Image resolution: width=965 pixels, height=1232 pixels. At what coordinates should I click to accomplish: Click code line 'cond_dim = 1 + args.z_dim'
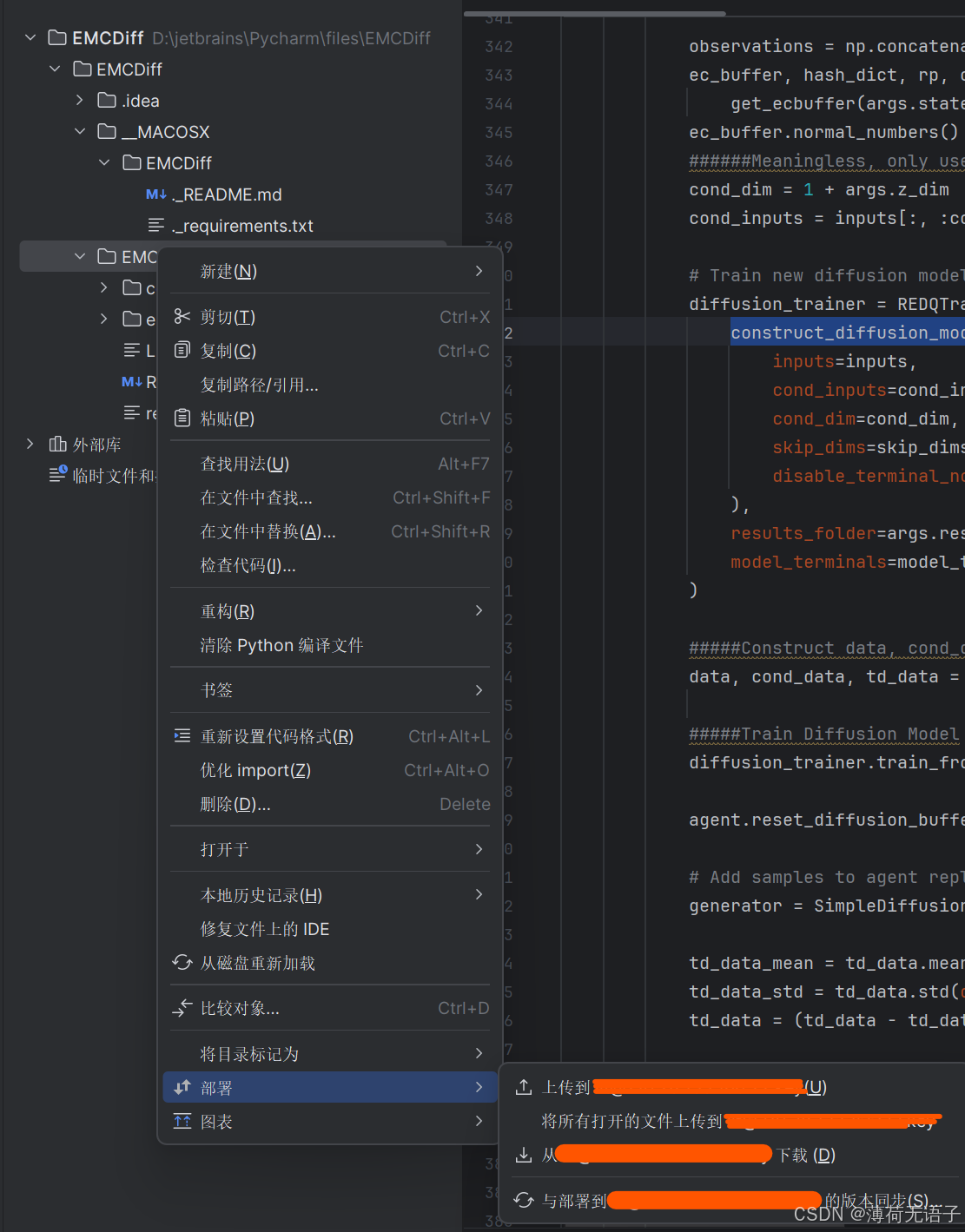[819, 189]
